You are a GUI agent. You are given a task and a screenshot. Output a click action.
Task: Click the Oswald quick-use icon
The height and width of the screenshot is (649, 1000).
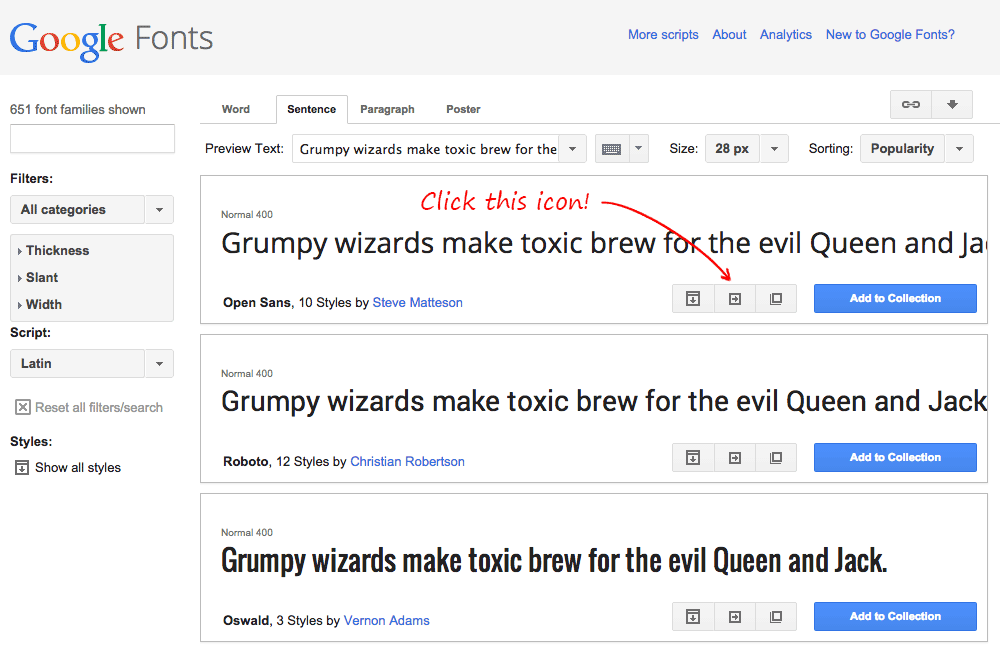click(735, 616)
